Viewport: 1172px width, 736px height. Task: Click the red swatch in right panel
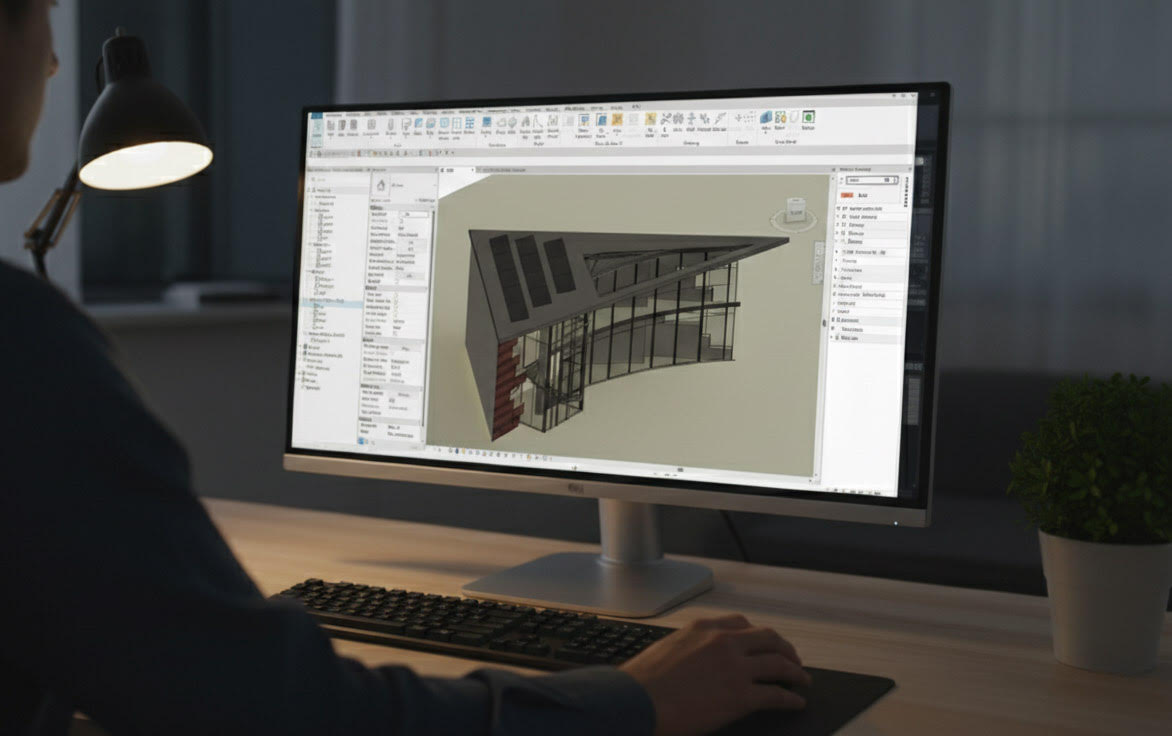[x=846, y=196]
